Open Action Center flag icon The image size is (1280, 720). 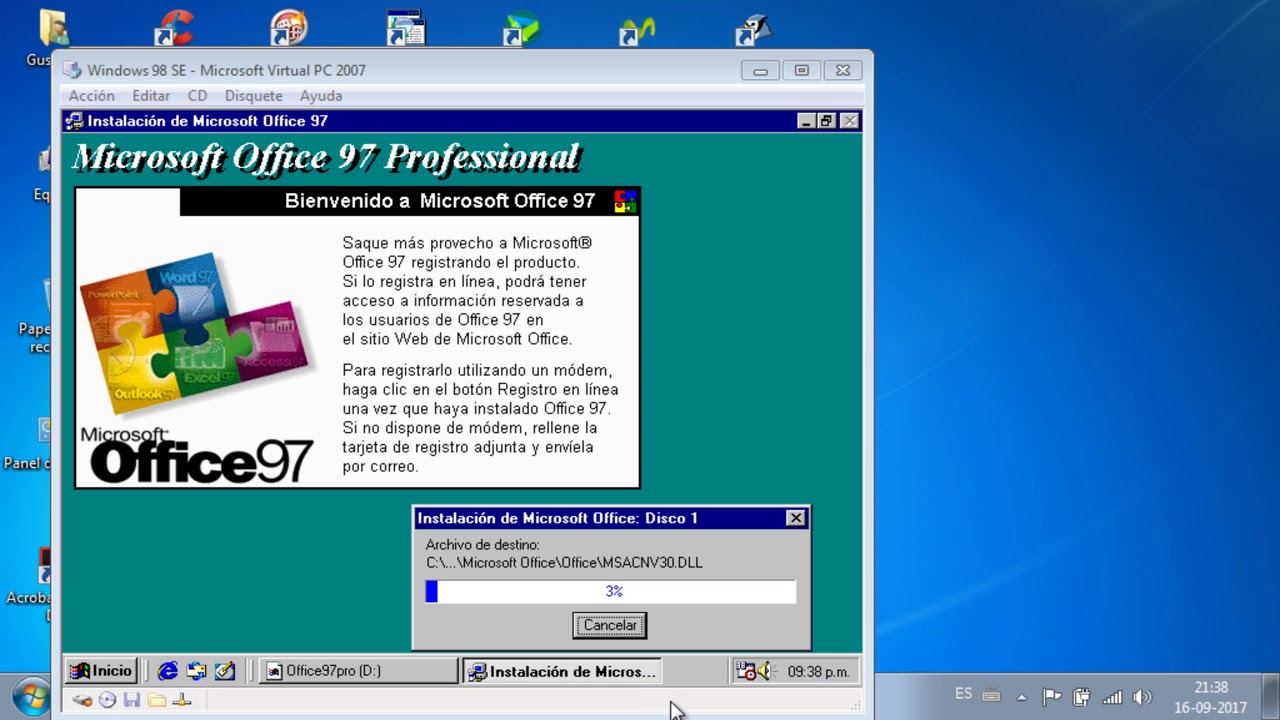1051,697
